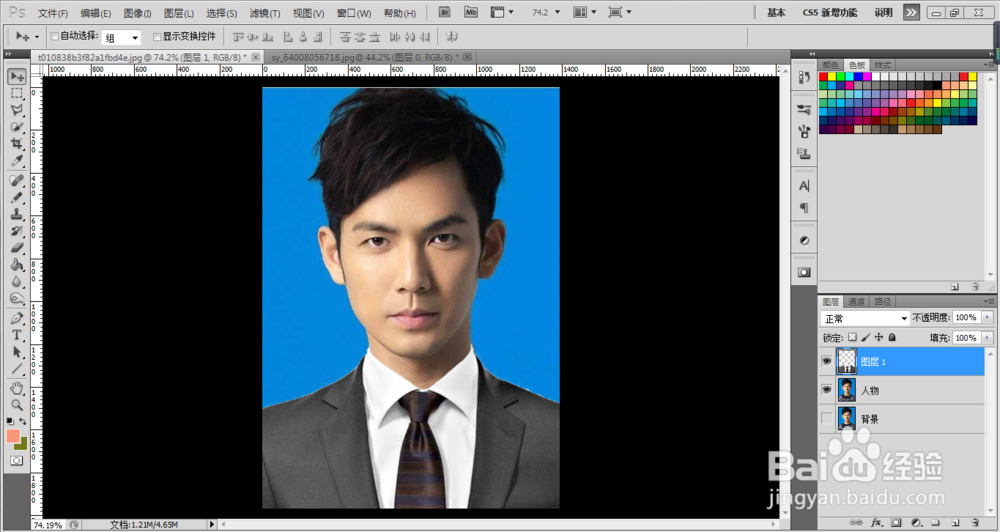Select the Quick Selection tool

pos(17,127)
